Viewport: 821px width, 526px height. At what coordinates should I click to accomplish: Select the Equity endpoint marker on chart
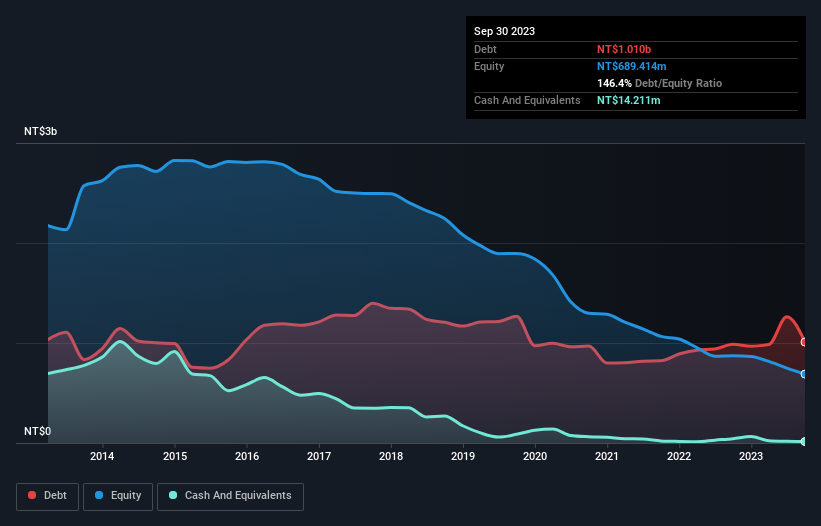(x=804, y=374)
